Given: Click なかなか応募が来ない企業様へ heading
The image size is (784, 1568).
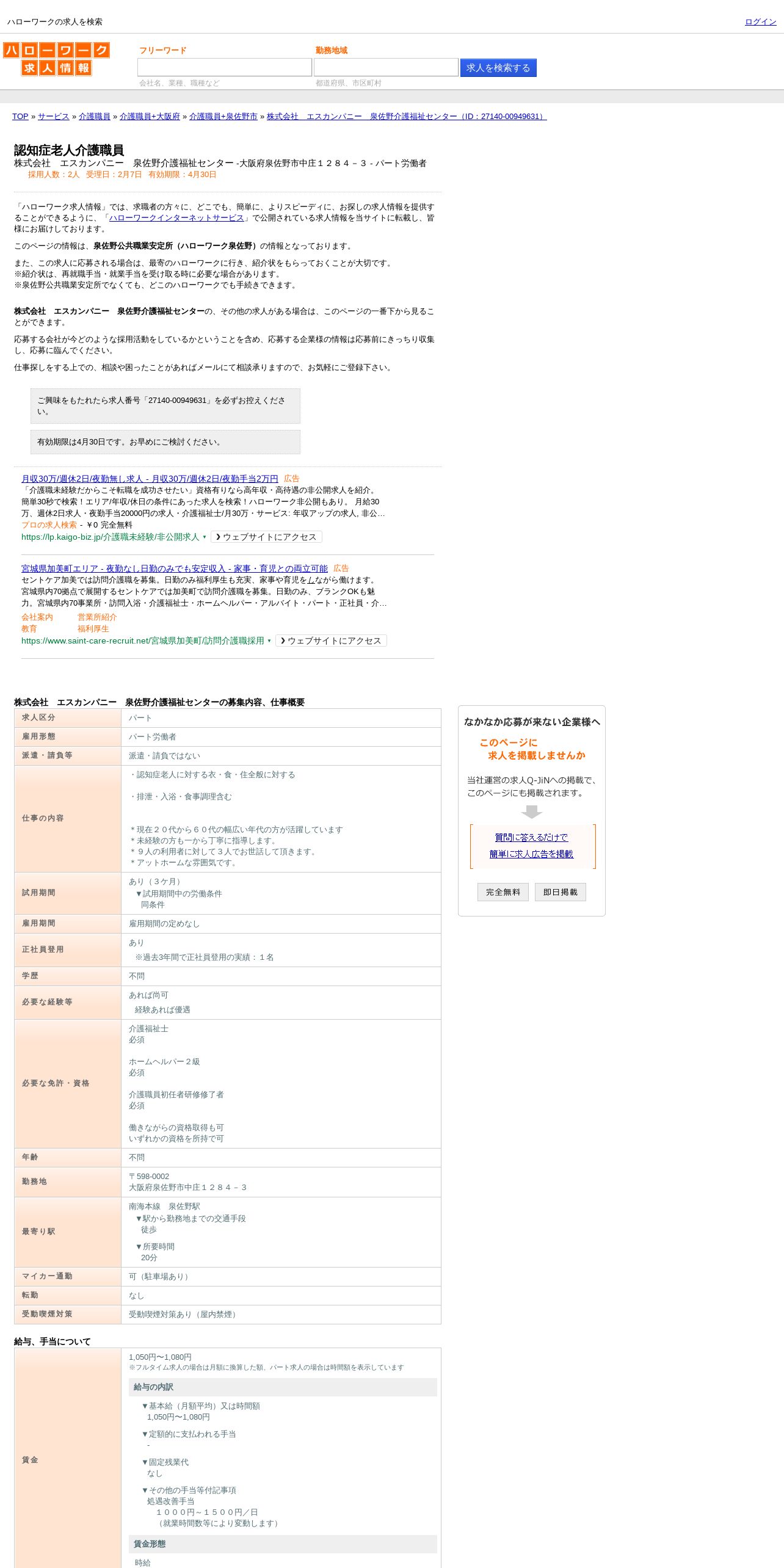Looking at the screenshot, I should click(532, 722).
